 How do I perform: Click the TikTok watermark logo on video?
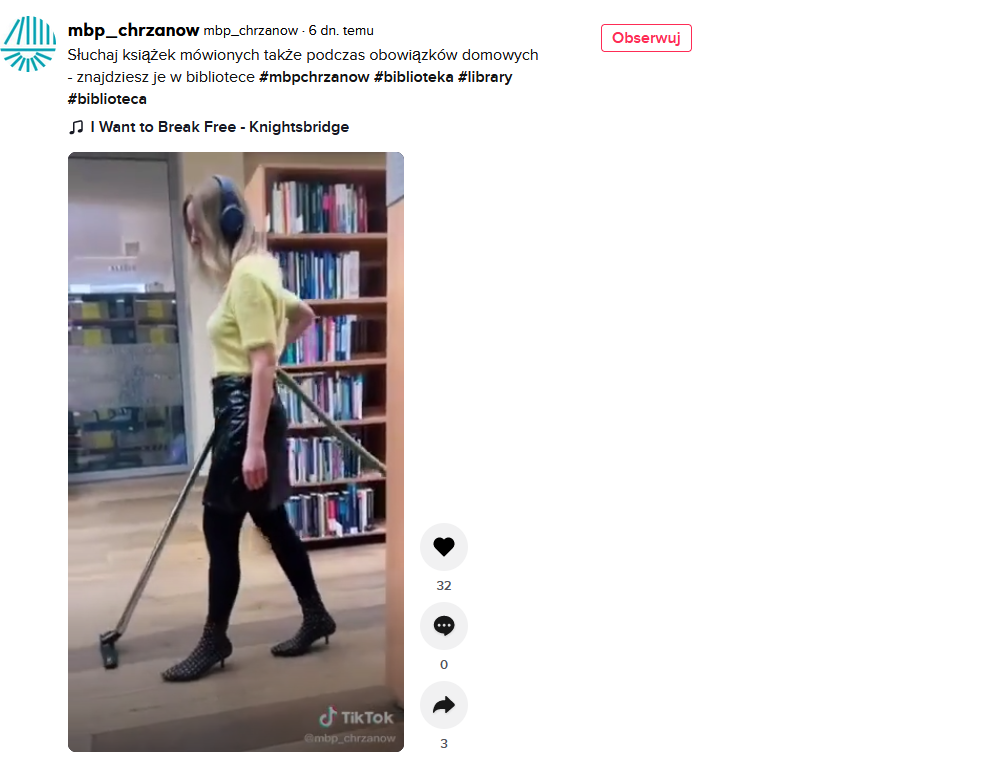pyautogui.click(x=356, y=717)
